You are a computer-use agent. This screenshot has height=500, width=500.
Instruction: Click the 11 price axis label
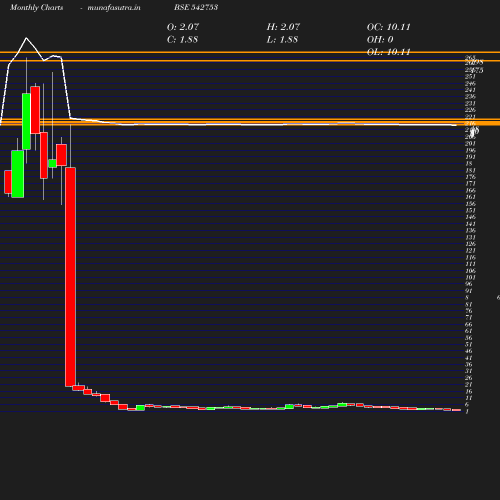tap(469, 398)
